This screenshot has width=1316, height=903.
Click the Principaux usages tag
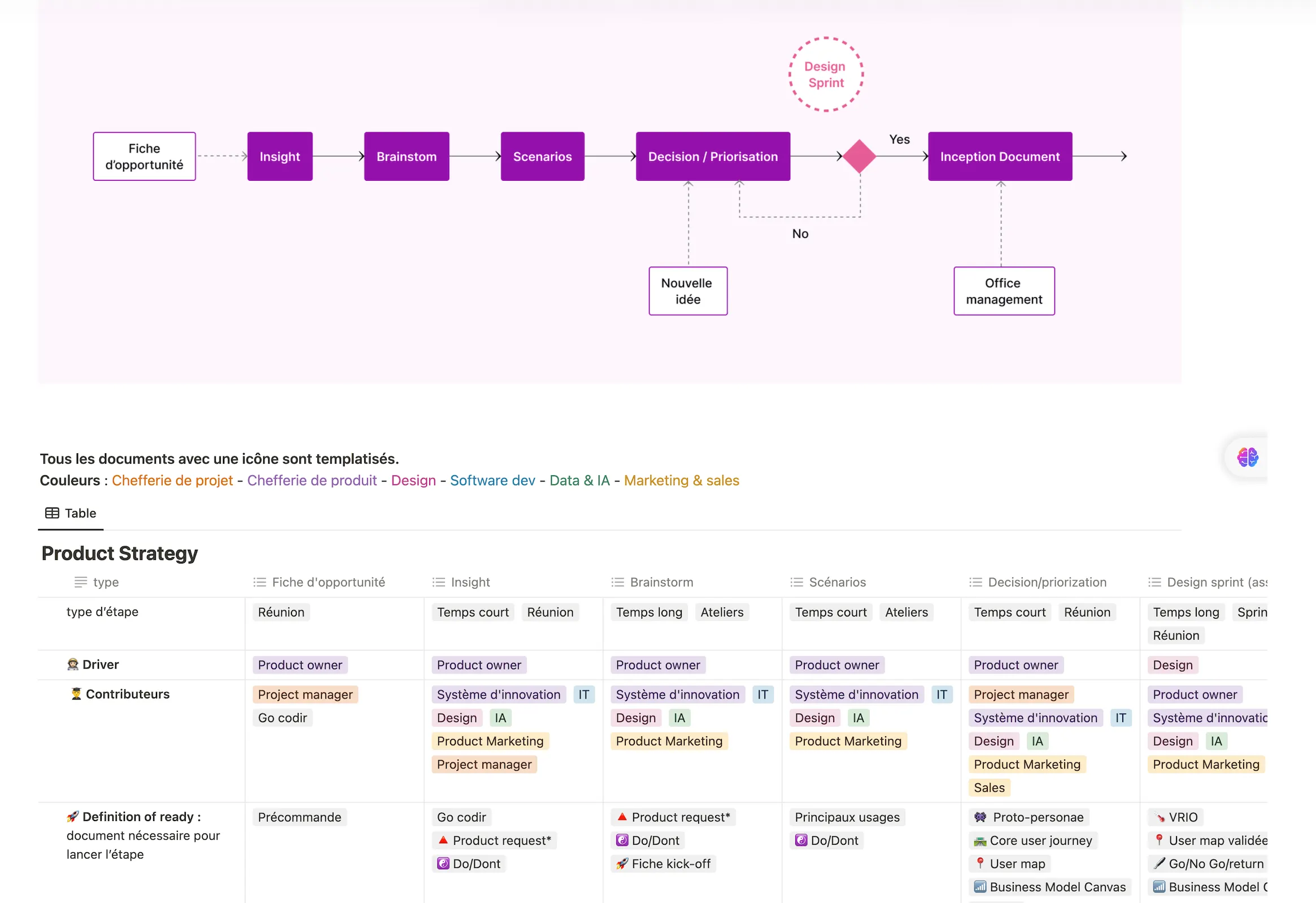click(847, 817)
